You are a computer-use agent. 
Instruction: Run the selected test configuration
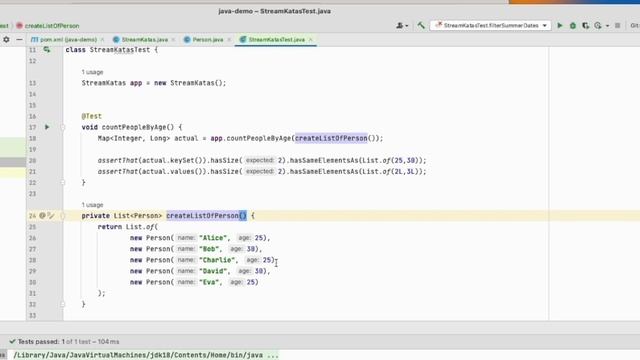point(560,25)
